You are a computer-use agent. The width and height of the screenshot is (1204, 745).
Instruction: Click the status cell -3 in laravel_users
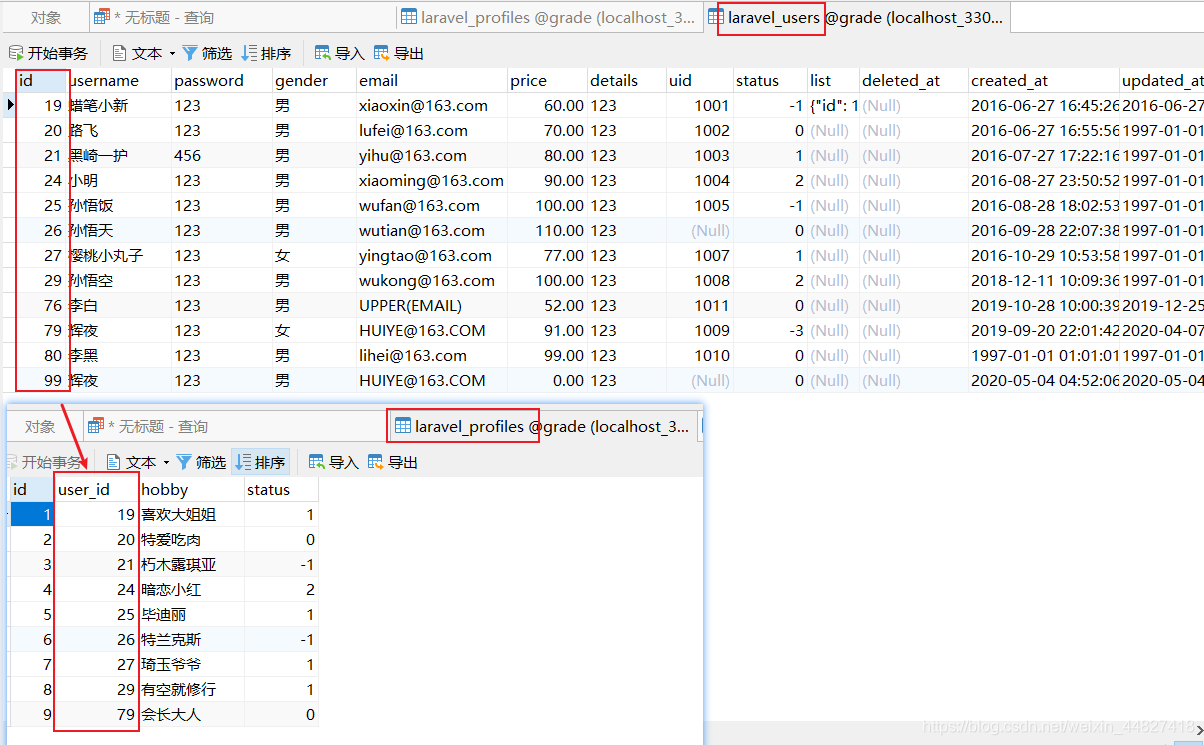coord(770,330)
